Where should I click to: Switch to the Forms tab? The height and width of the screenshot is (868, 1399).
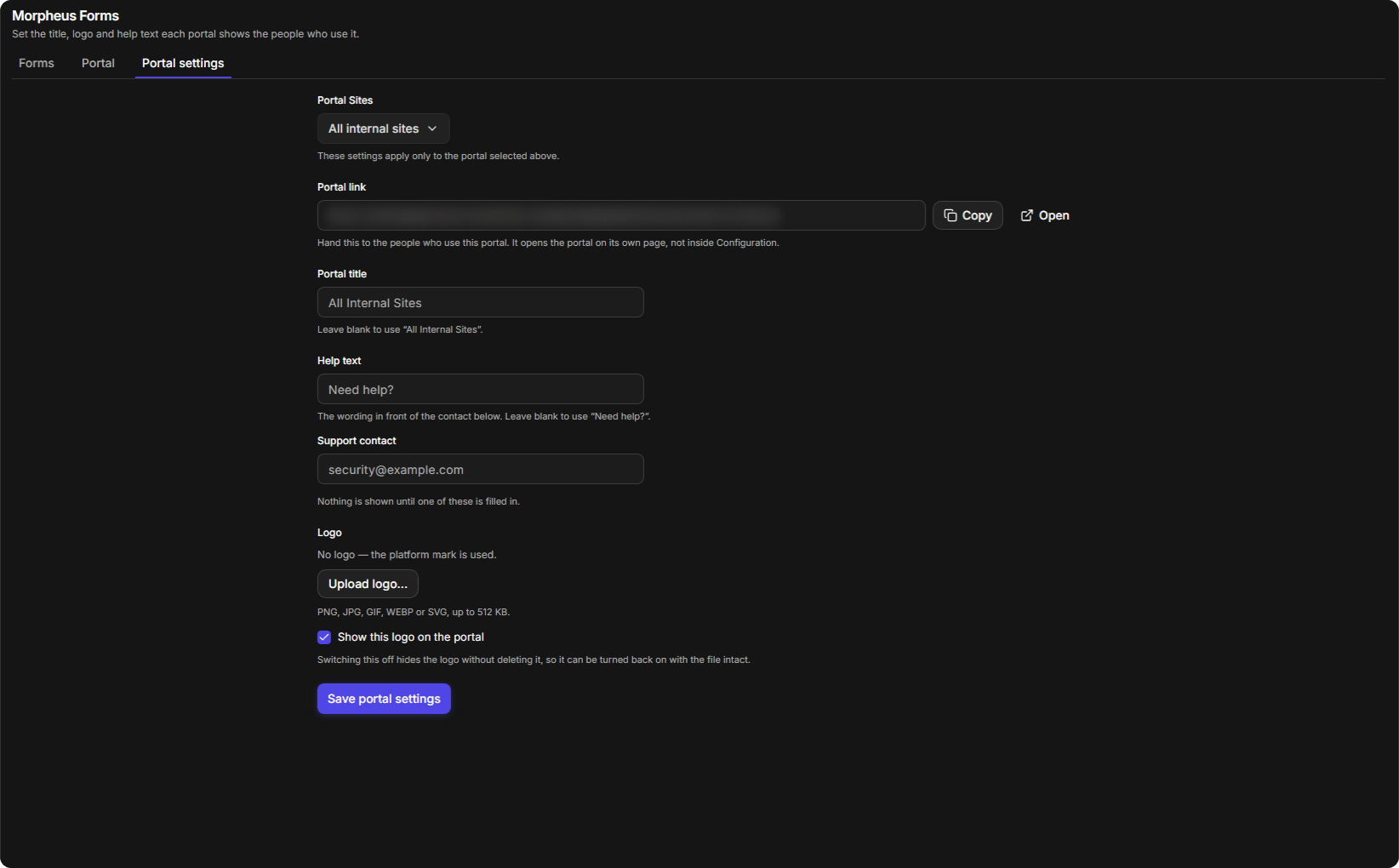click(37, 63)
